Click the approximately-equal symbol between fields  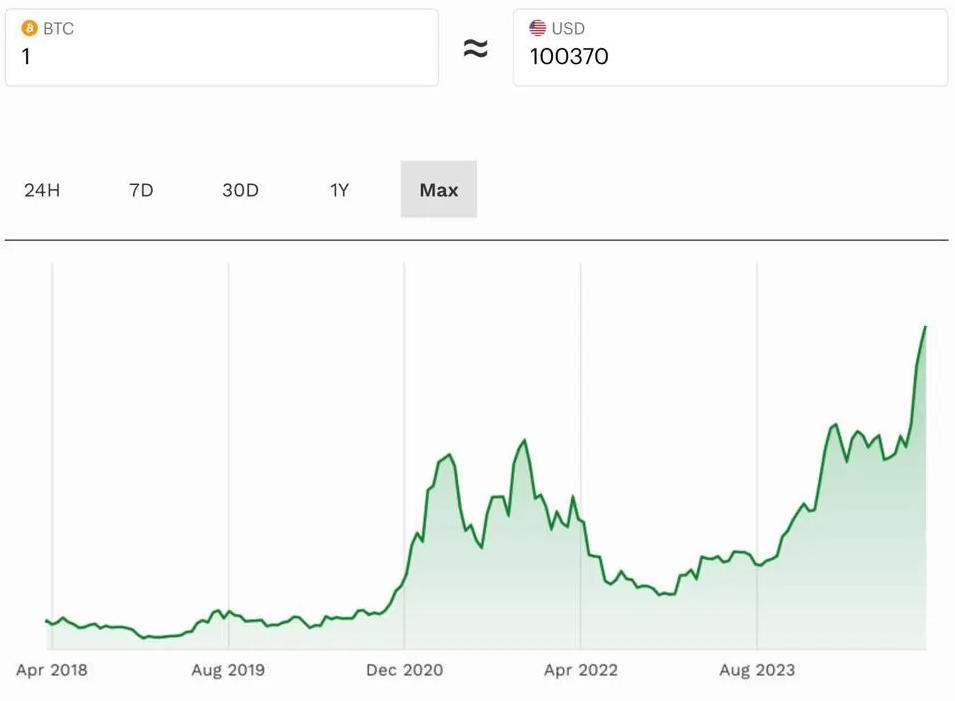tap(476, 48)
